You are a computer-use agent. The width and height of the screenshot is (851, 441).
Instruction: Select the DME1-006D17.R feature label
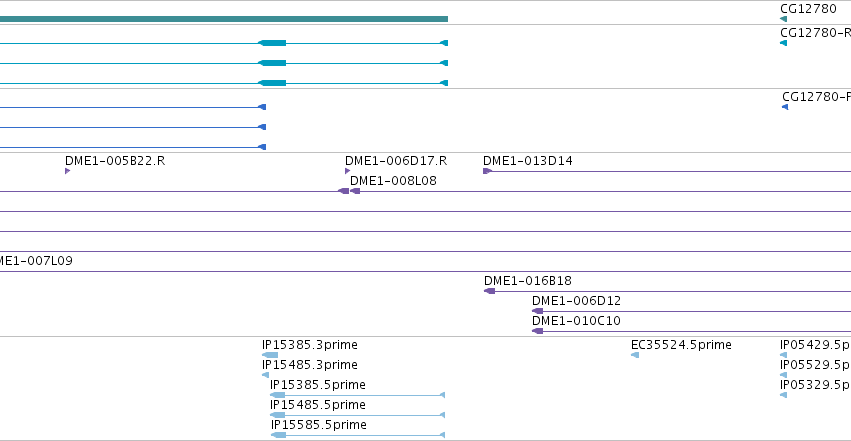(396, 161)
